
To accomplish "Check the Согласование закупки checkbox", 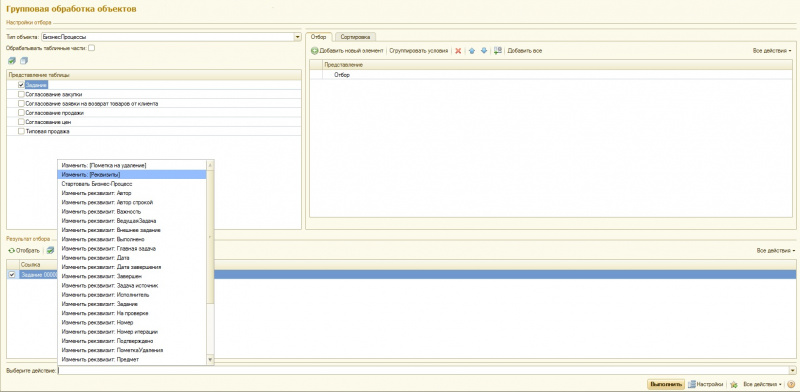I will click(21, 94).
